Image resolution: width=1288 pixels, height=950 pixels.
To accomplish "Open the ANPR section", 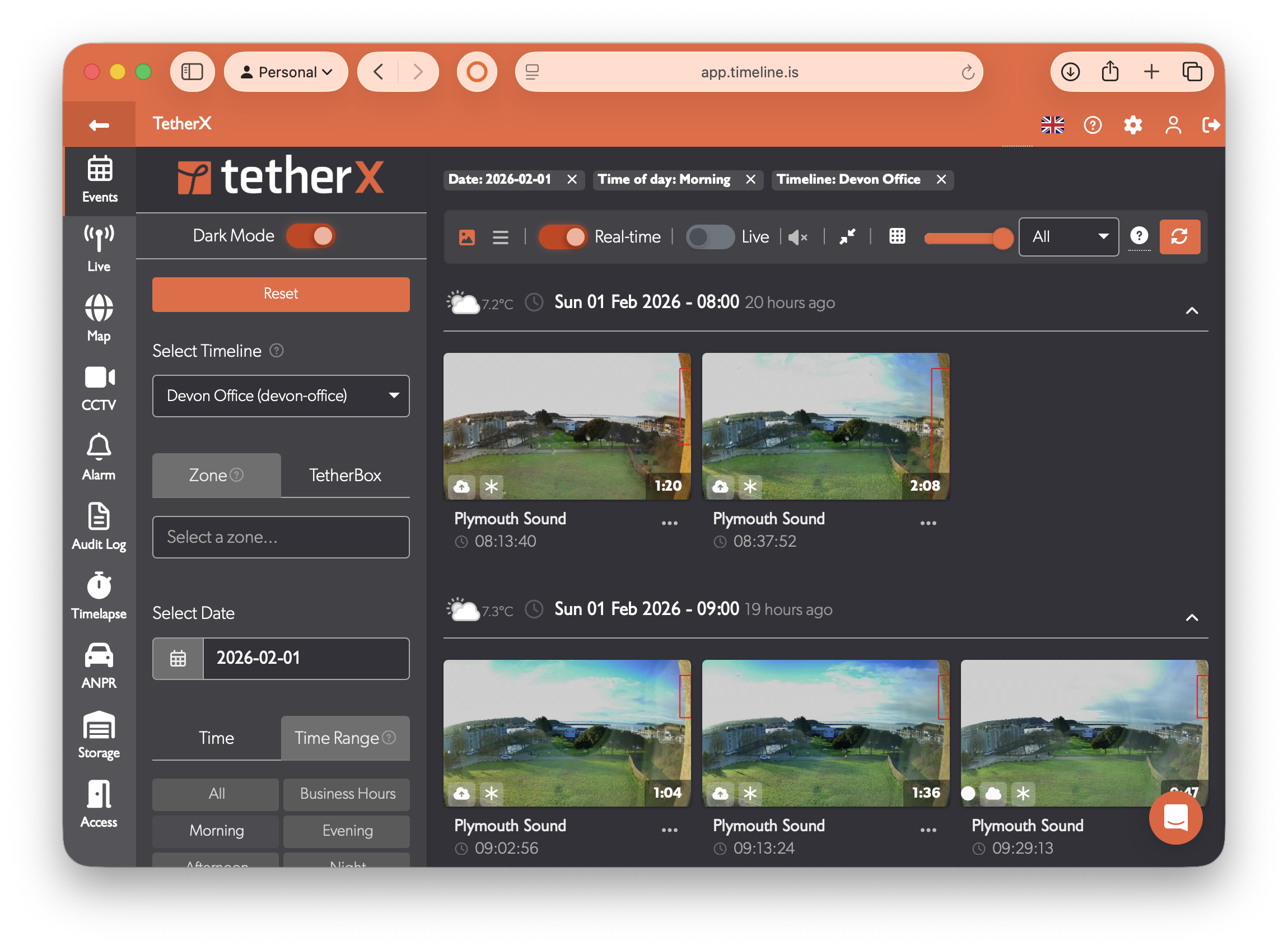I will pyautogui.click(x=99, y=665).
